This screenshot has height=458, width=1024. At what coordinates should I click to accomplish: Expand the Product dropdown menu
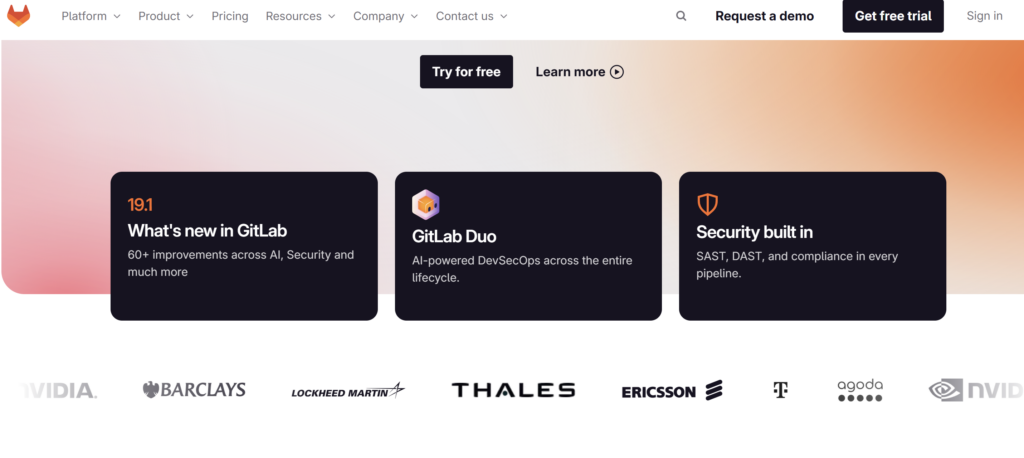[166, 16]
